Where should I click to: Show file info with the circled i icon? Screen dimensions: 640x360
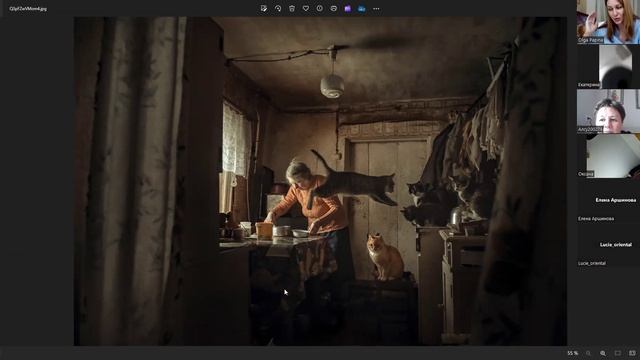coord(320,8)
